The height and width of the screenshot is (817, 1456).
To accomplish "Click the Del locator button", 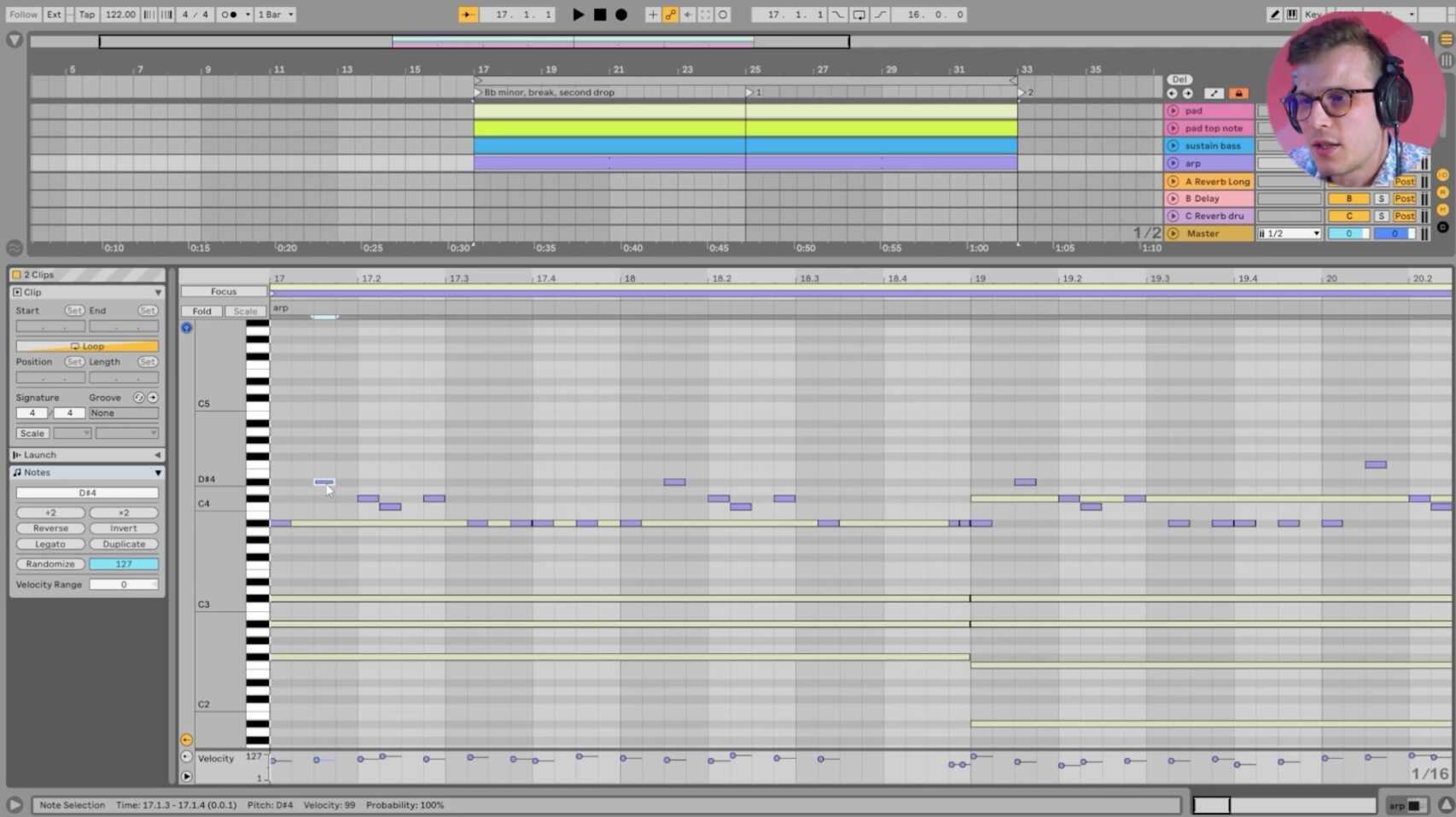I will point(1179,79).
